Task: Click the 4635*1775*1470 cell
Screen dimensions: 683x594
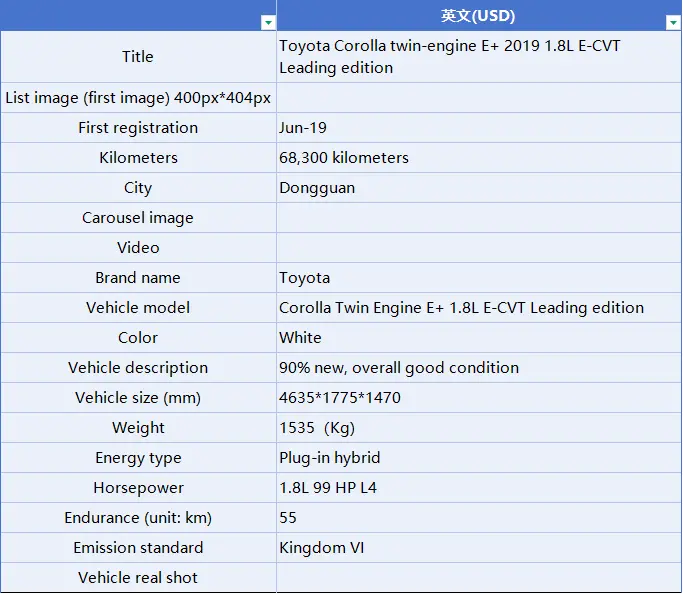Action: click(479, 398)
